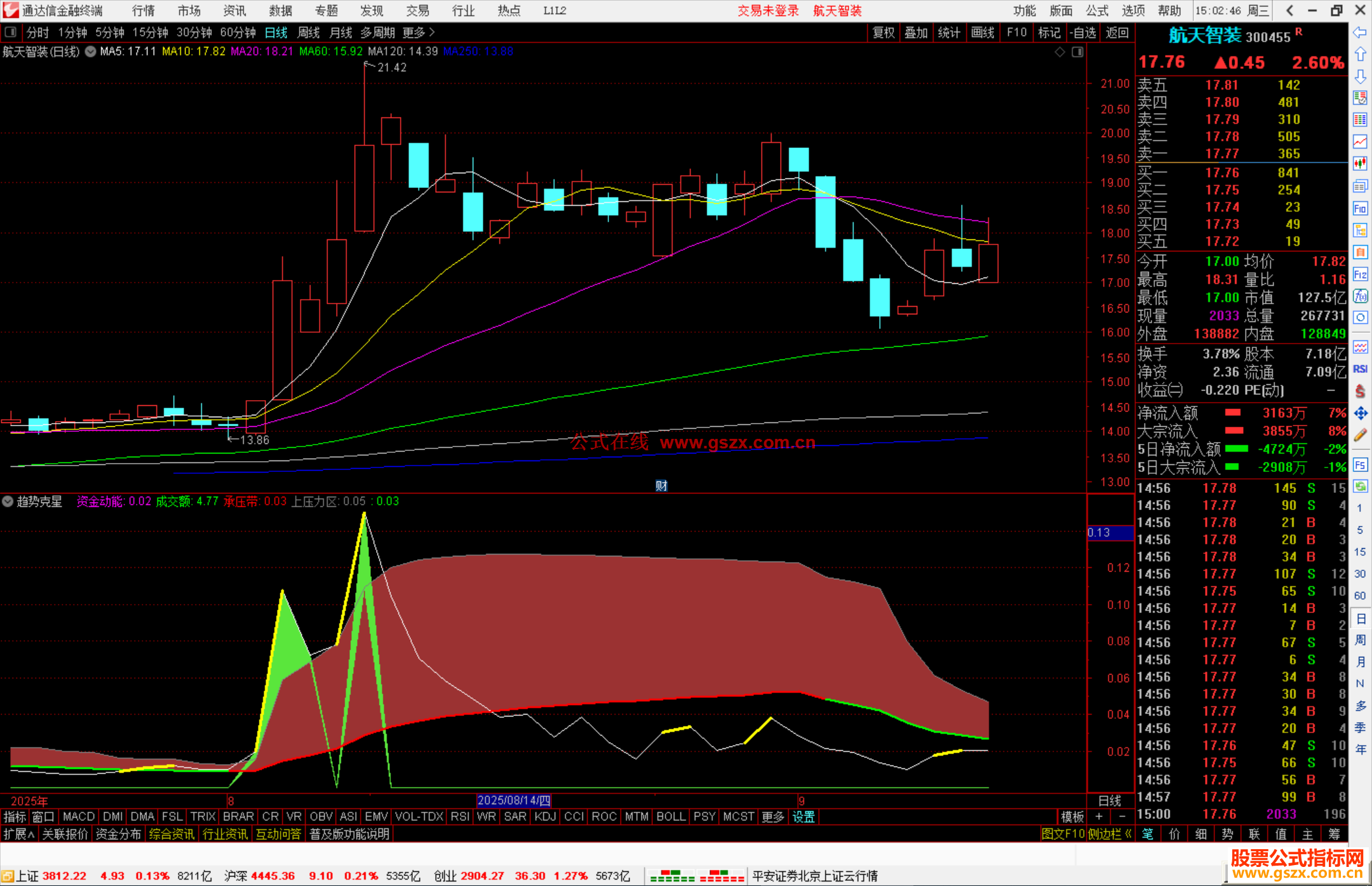This screenshot has width=1372, height=886.
Task: Click the F10 icon in right sidebar
Action: [x=1360, y=208]
